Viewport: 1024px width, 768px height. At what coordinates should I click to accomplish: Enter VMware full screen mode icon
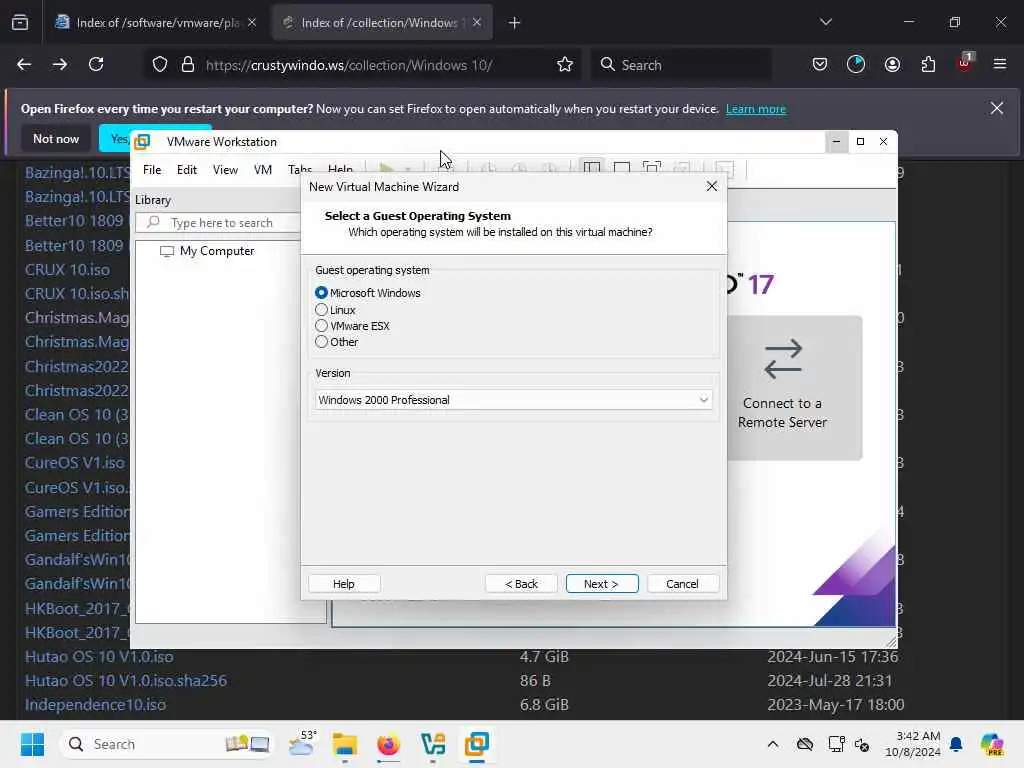(652, 168)
